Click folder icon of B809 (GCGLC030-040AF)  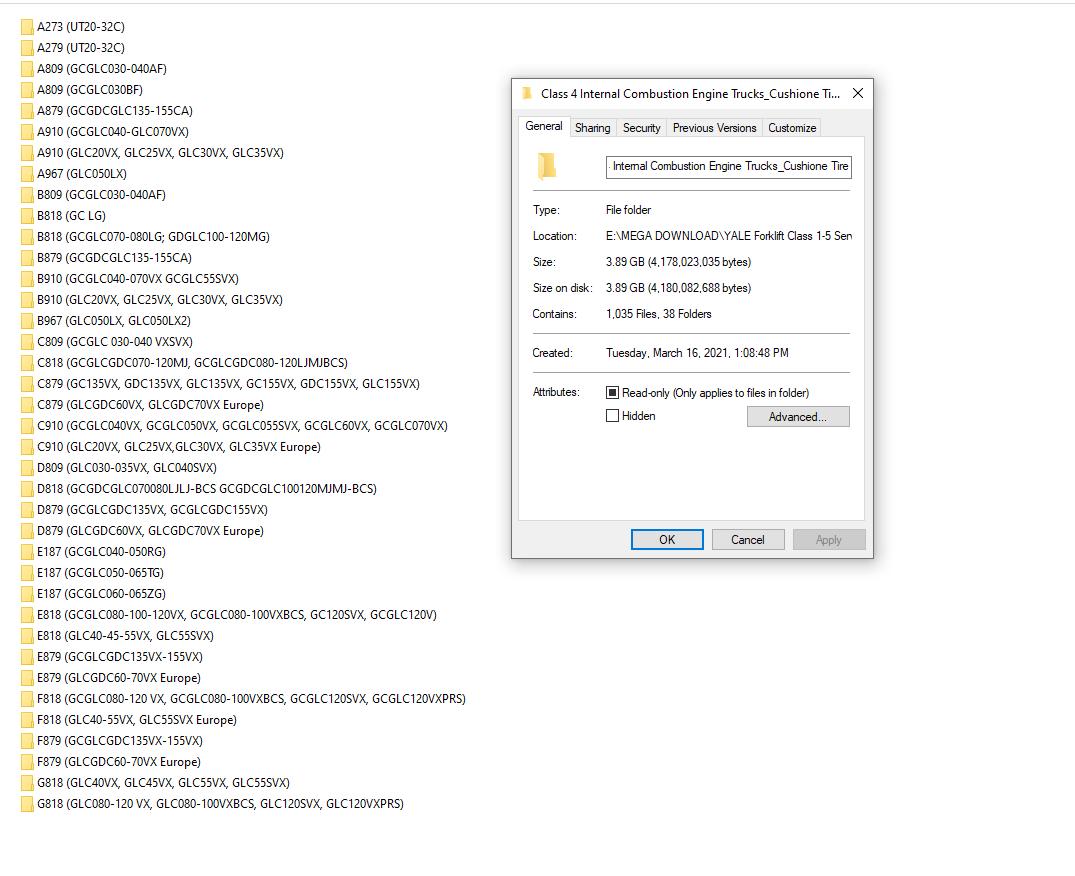(x=27, y=195)
